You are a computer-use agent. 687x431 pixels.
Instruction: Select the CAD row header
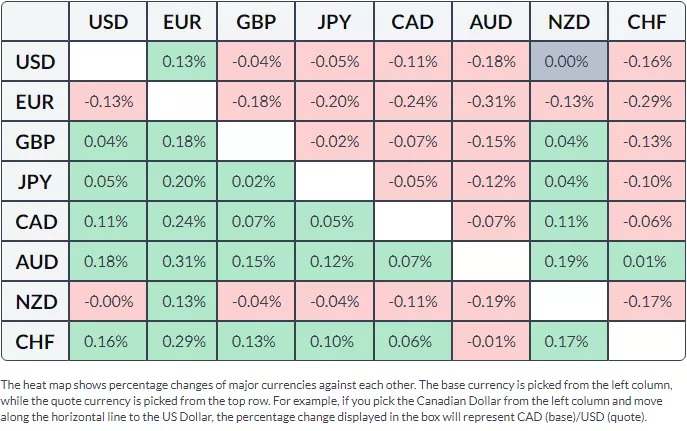coord(35,221)
